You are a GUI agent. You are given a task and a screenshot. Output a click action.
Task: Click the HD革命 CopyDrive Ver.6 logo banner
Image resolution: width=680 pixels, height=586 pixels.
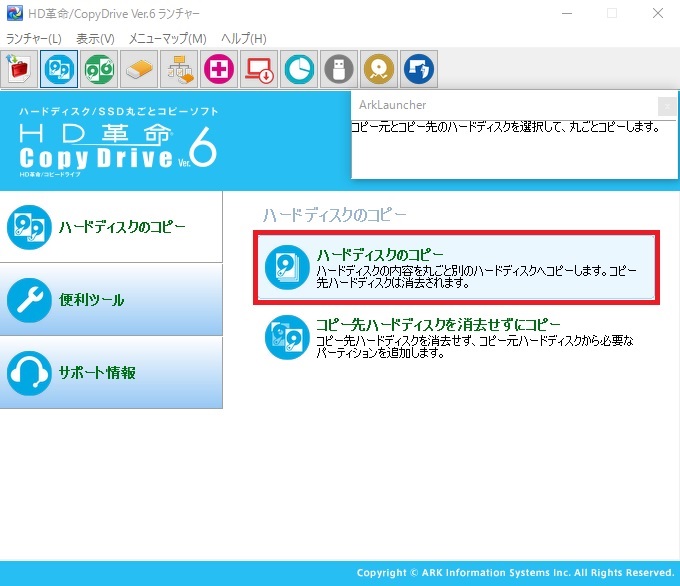pyautogui.click(x=118, y=143)
